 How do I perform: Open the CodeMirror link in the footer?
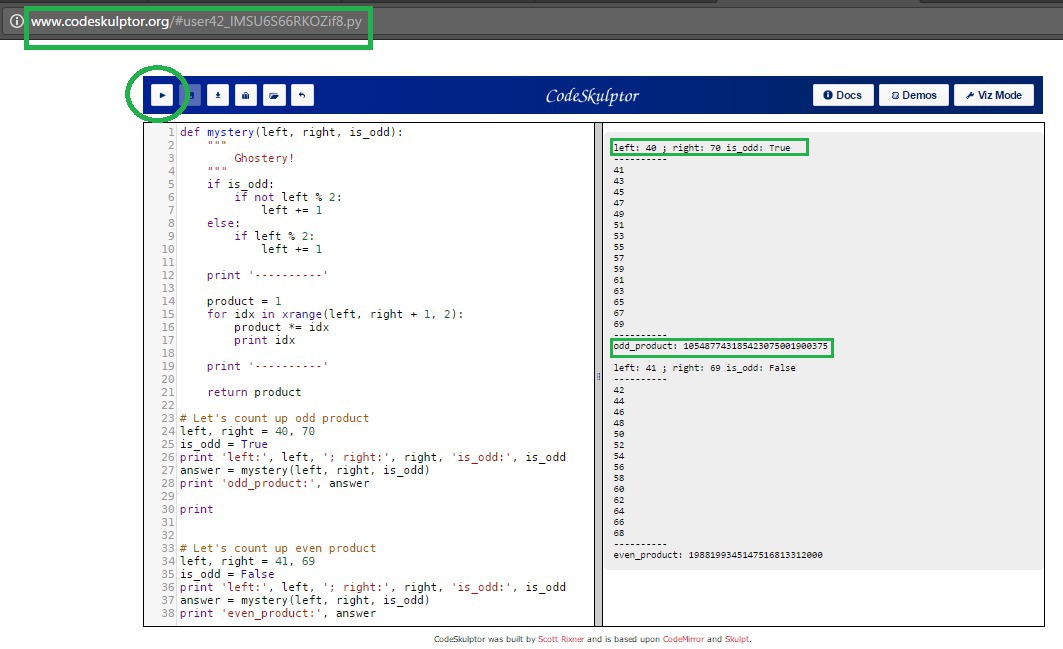(685, 638)
